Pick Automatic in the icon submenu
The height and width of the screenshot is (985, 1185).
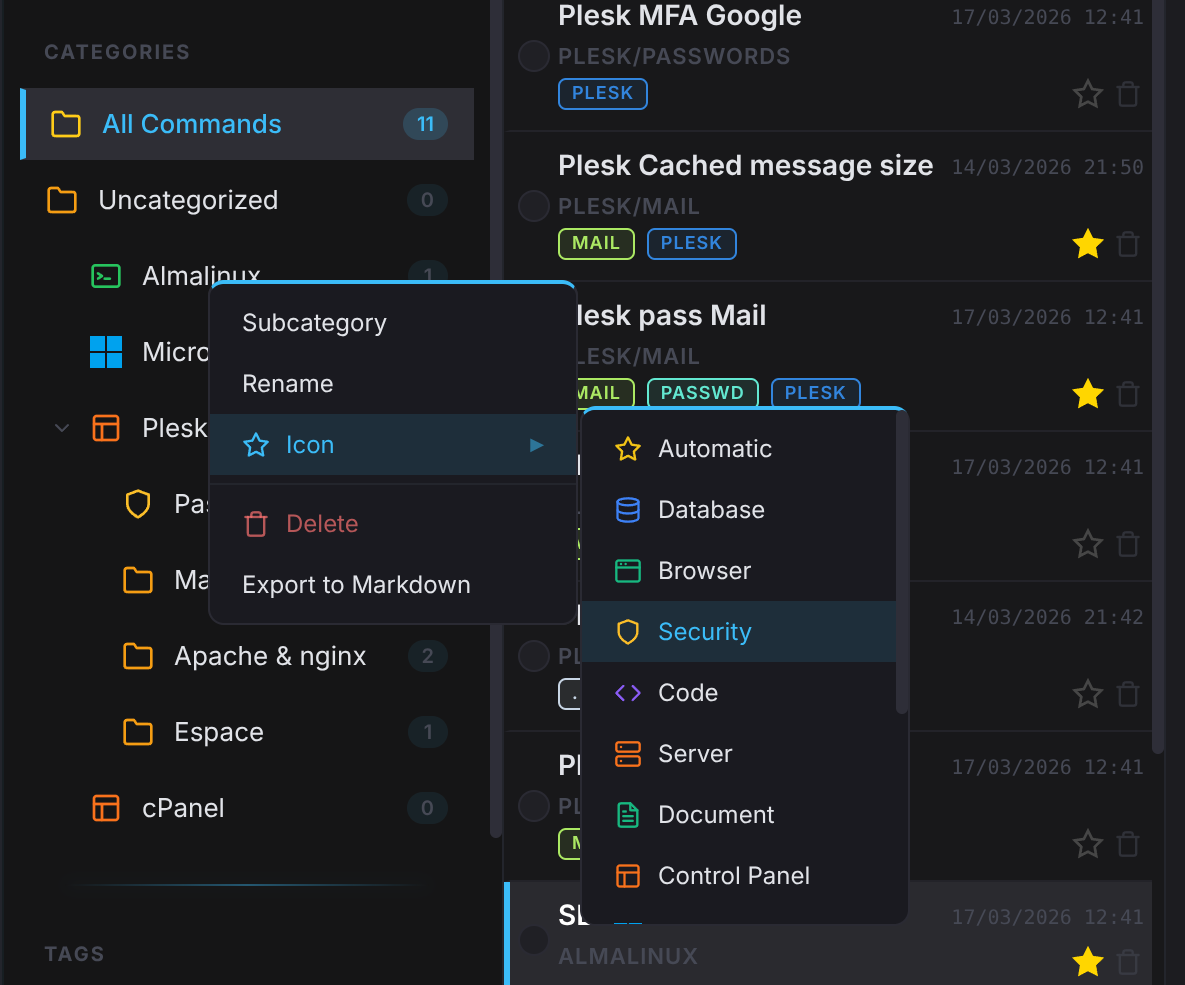(x=738, y=449)
